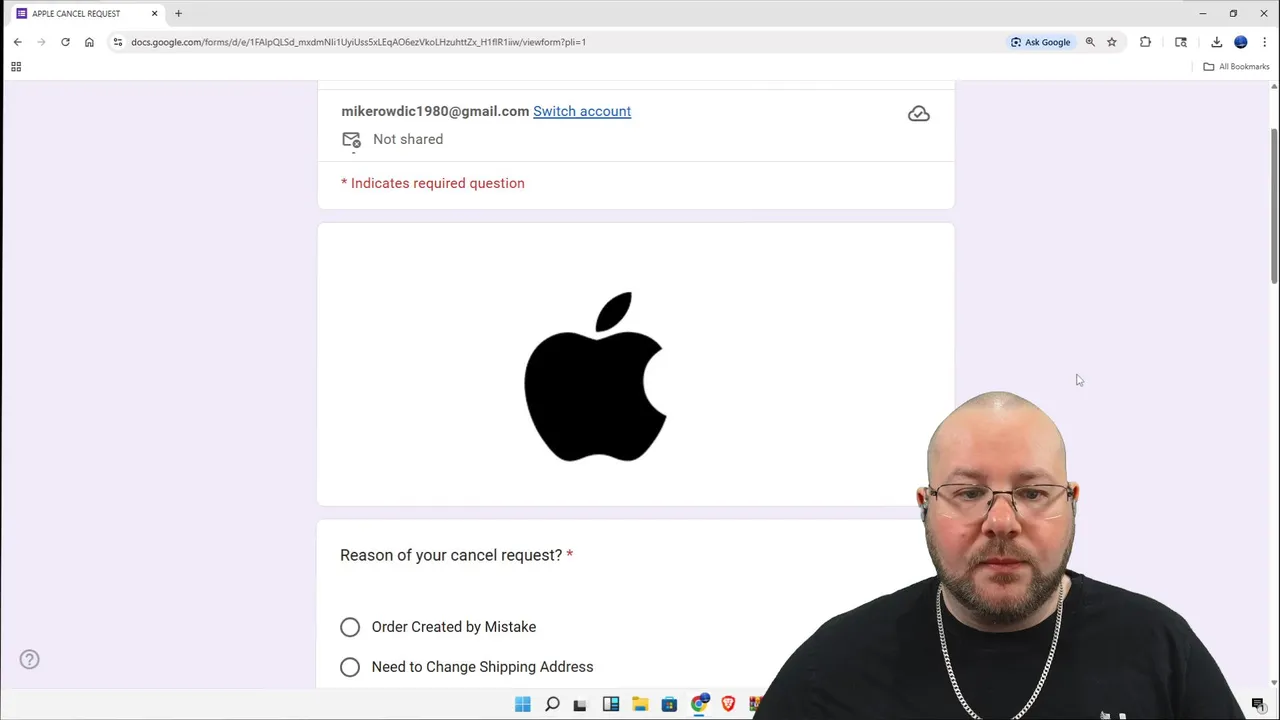Click the mikerowdic1980@gmail.com account text
The image size is (1280, 720).
(435, 111)
